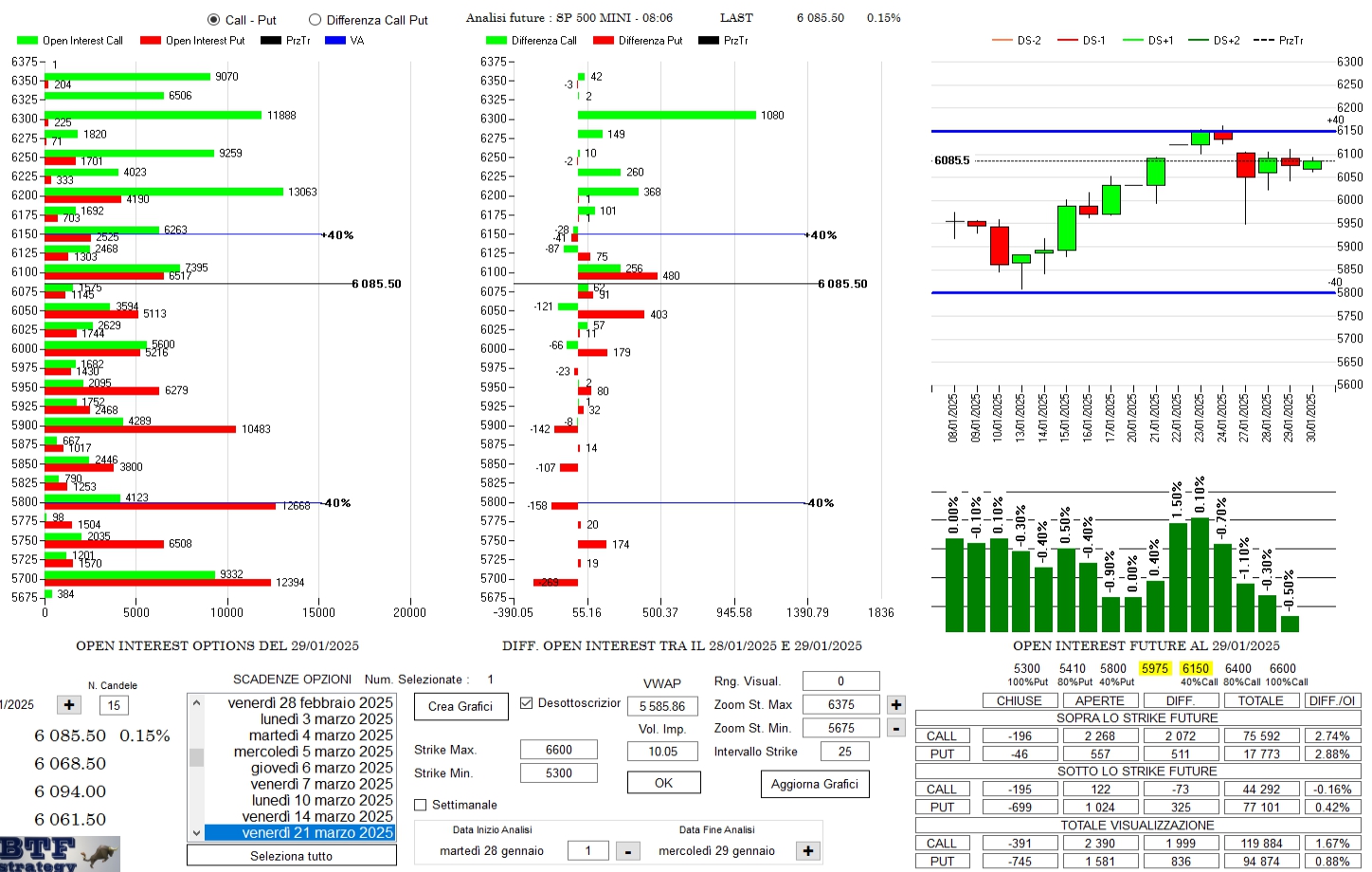Click the CHIUSE column header
Image resolution: width=1372 pixels, height=872 pixels.
tap(1019, 700)
